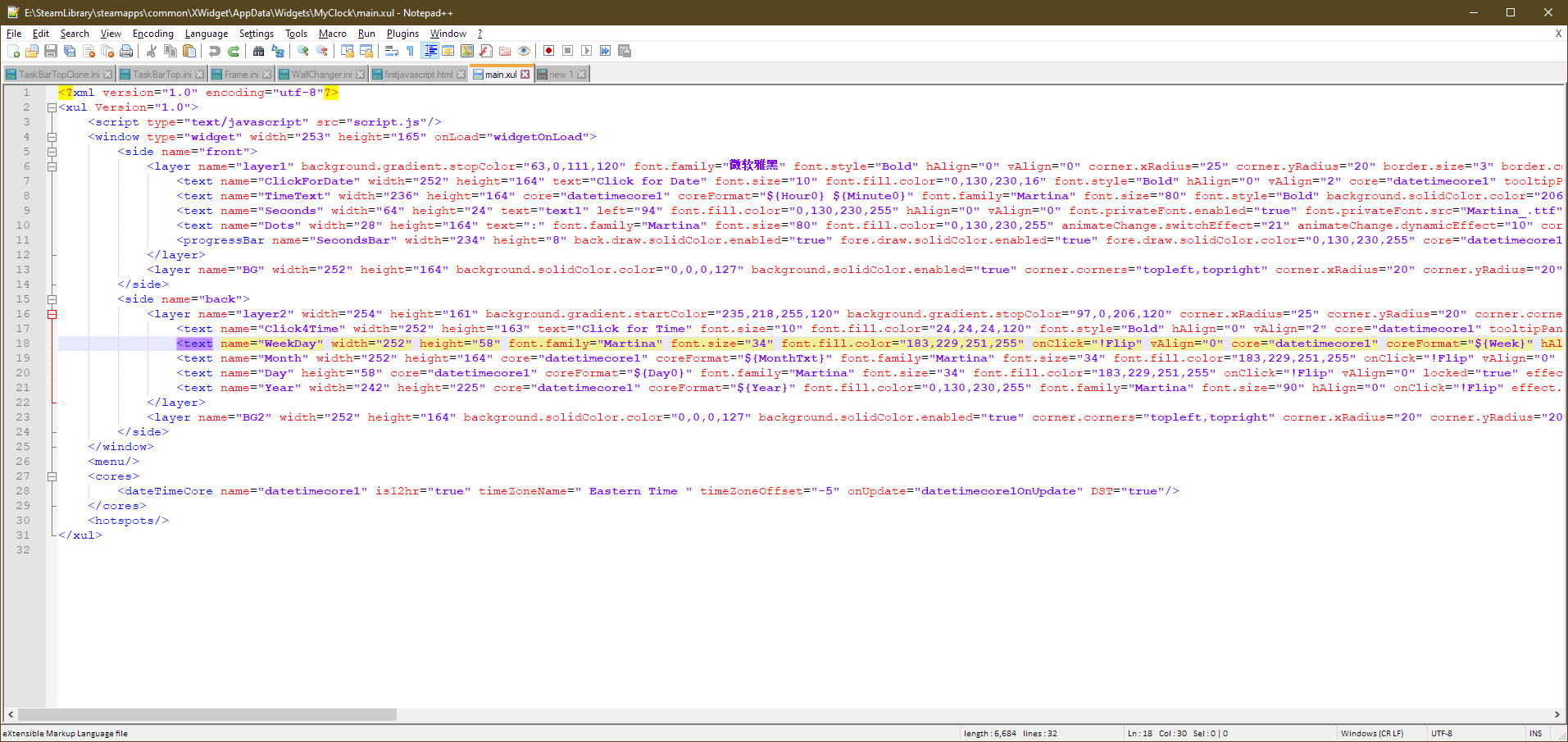Open the Macro menu

pyautogui.click(x=333, y=34)
